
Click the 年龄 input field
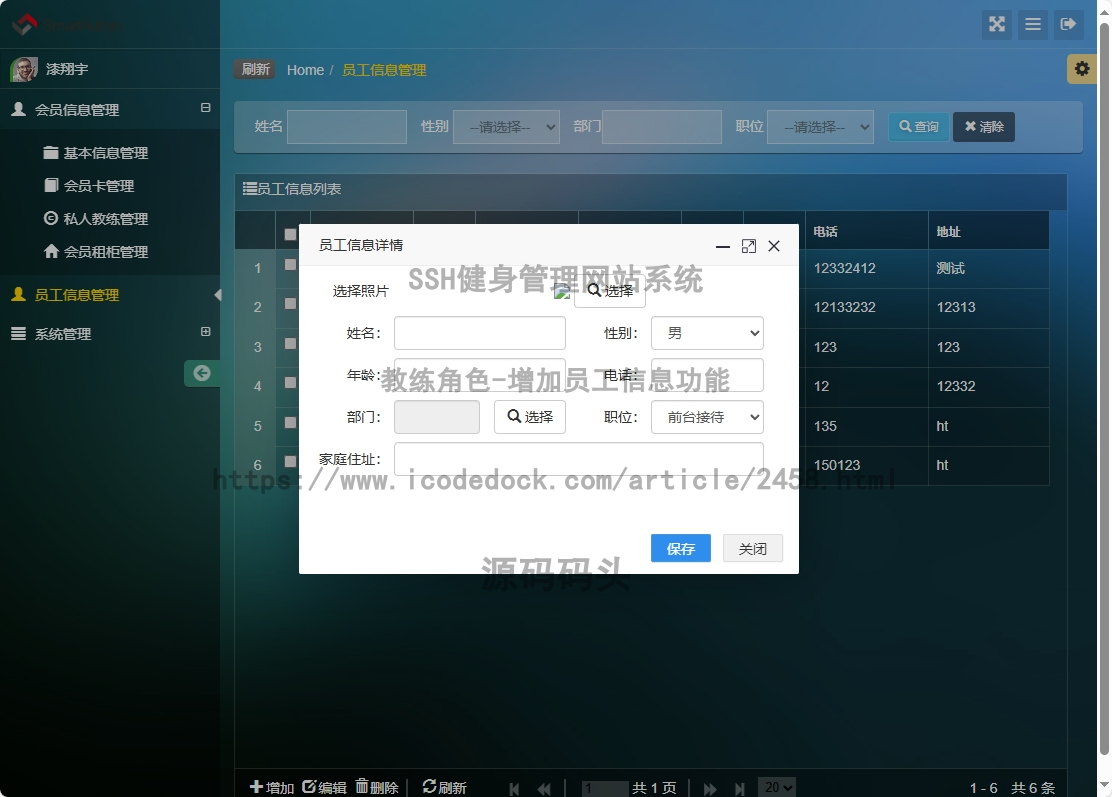tap(479, 375)
